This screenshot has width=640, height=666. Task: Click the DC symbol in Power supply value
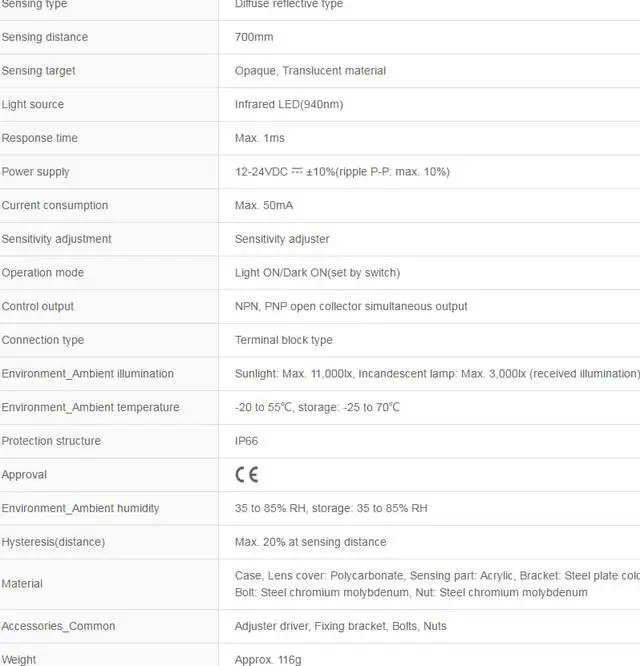(297, 171)
